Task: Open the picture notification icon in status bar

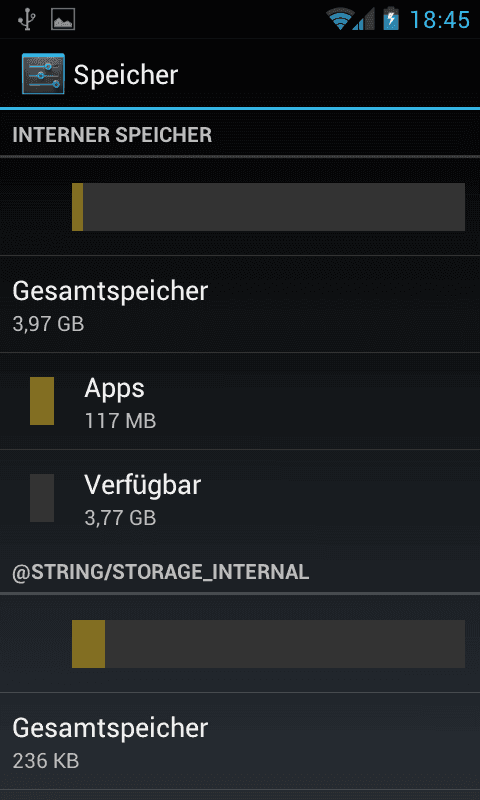Action: point(63,19)
